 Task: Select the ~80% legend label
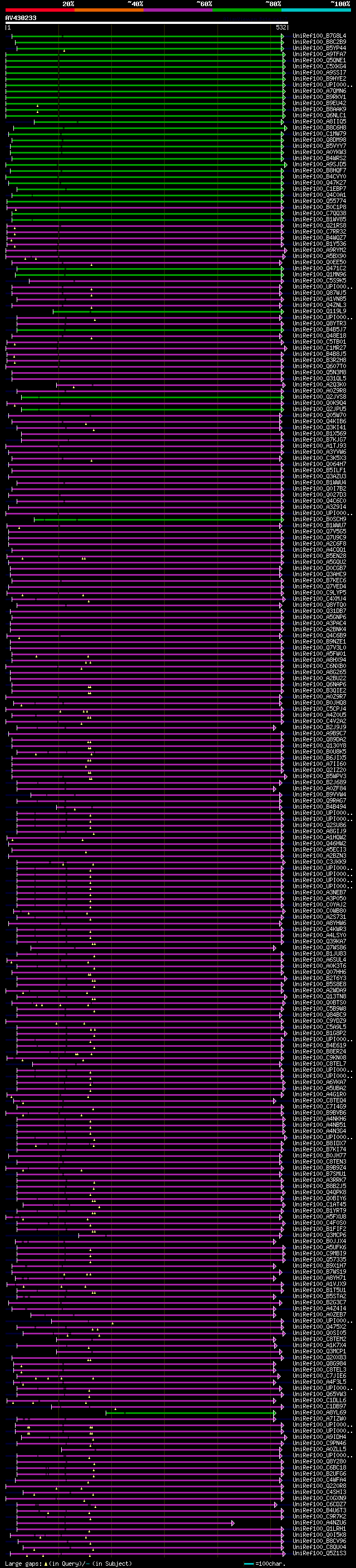273,4
